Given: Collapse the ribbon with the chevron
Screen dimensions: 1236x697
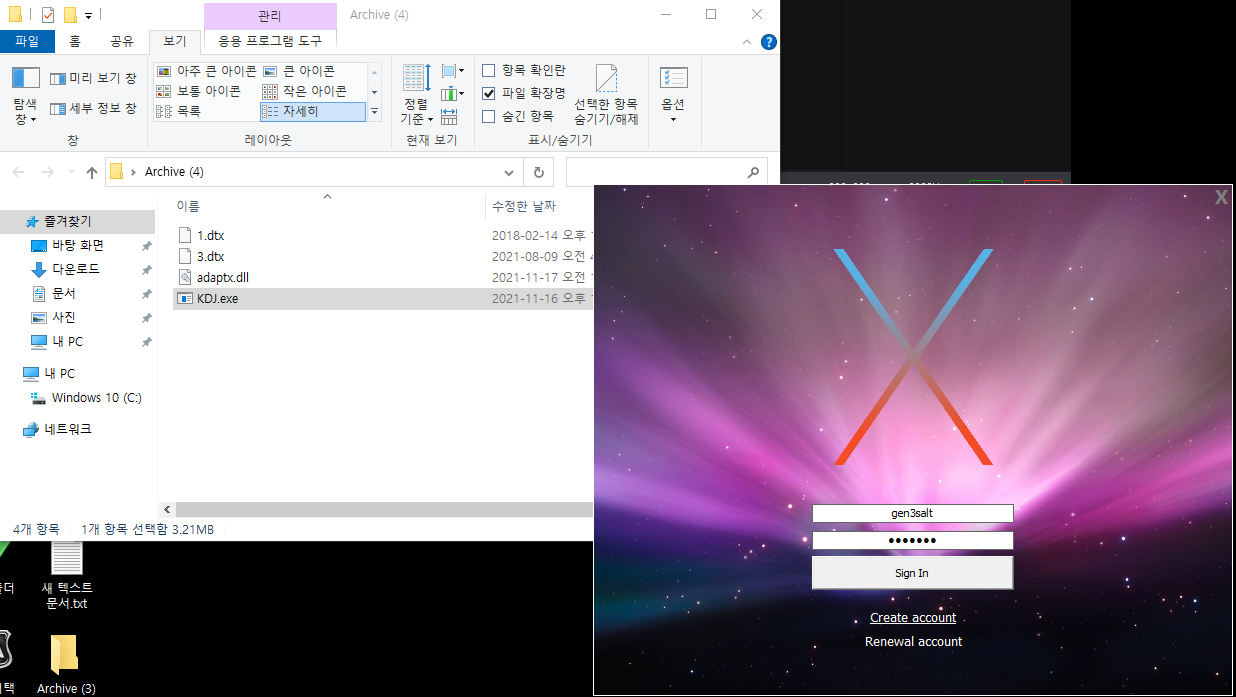Looking at the screenshot, I should point(746,42).
